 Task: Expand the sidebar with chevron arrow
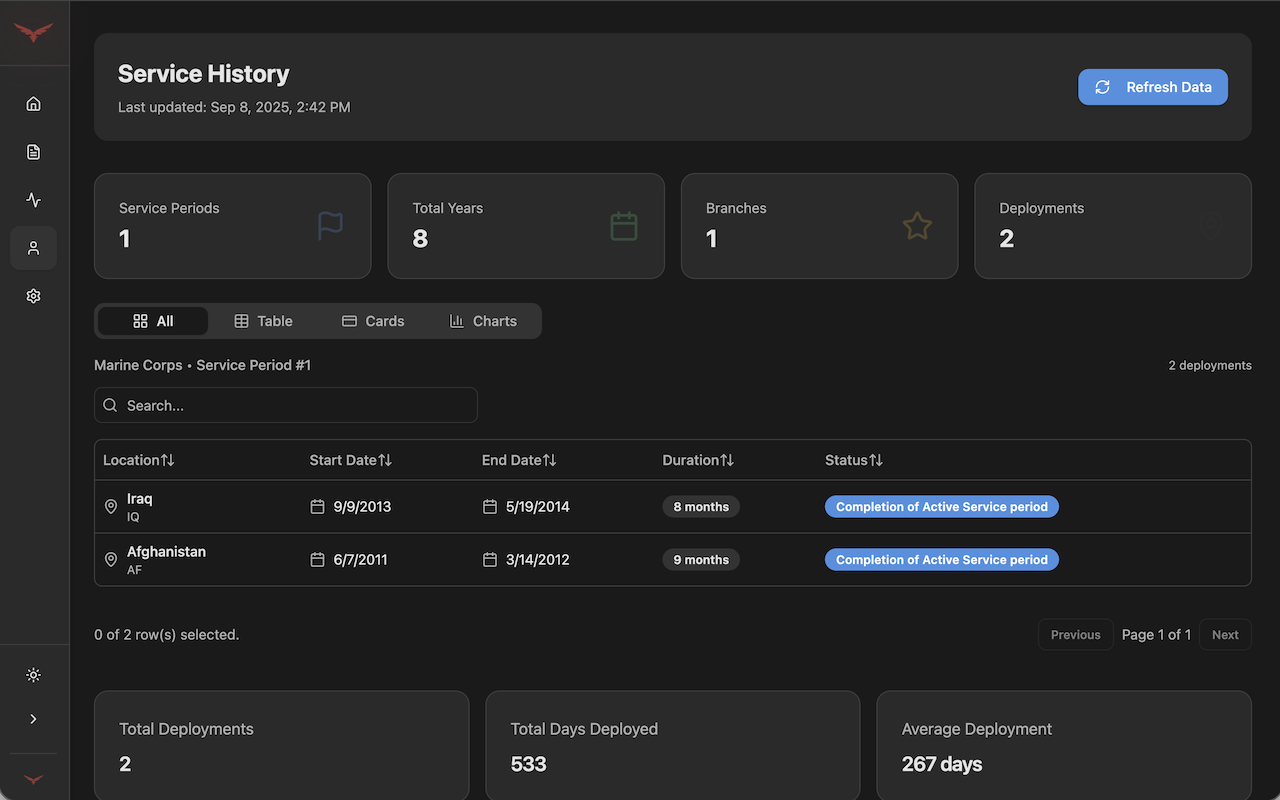(x=33, y=719)
